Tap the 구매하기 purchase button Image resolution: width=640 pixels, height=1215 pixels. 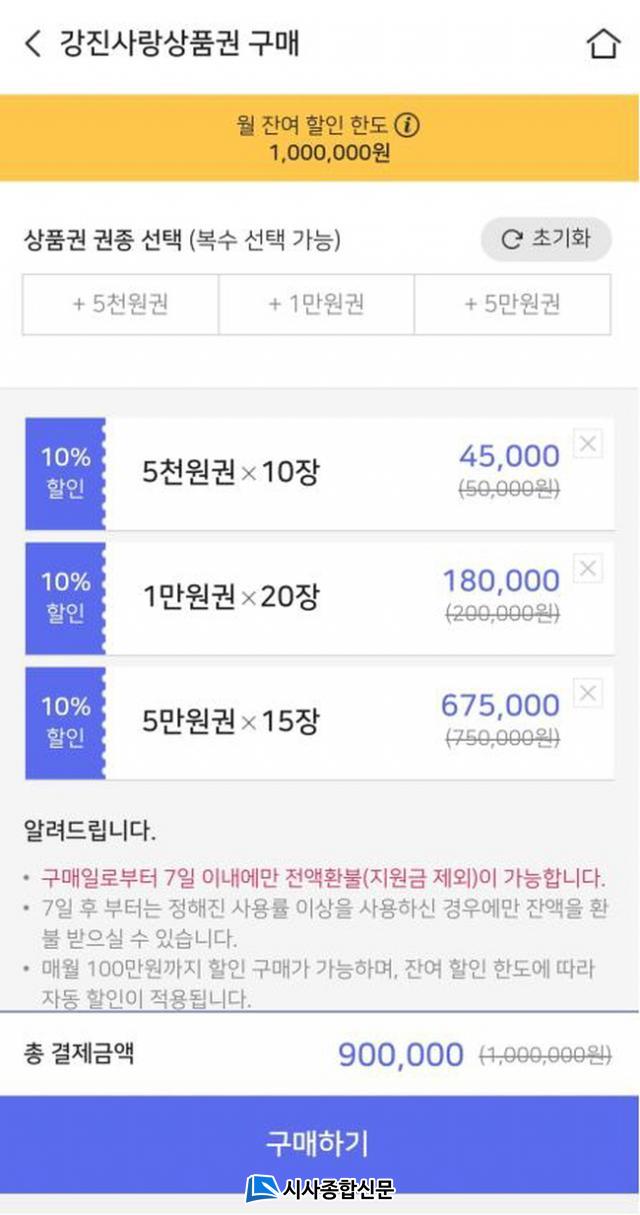click(318, 1141)
